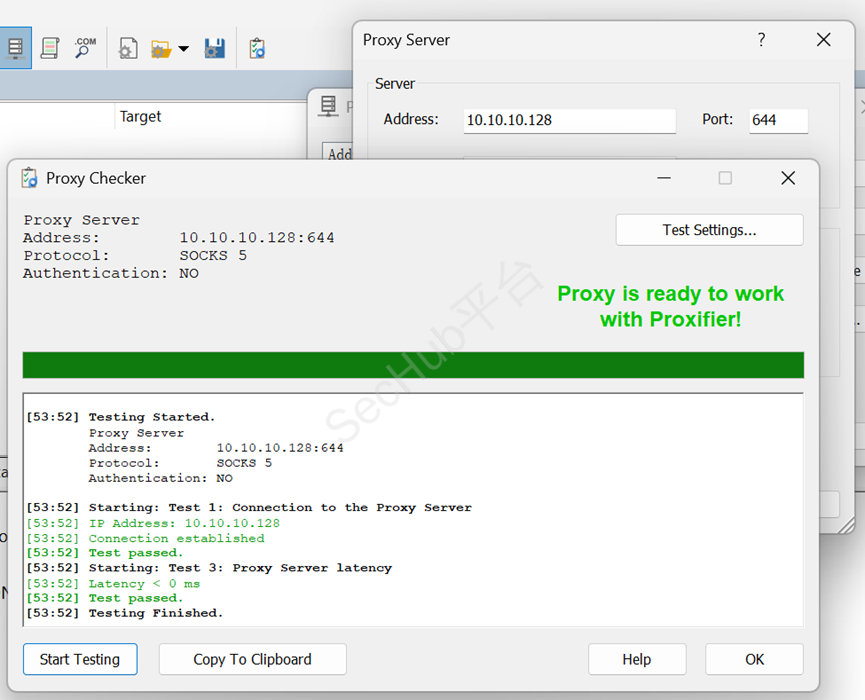Minimize the Proxy Checker window
Image resolution: width=865 pixels, height=700 pixels.
(x=664, y=178)
